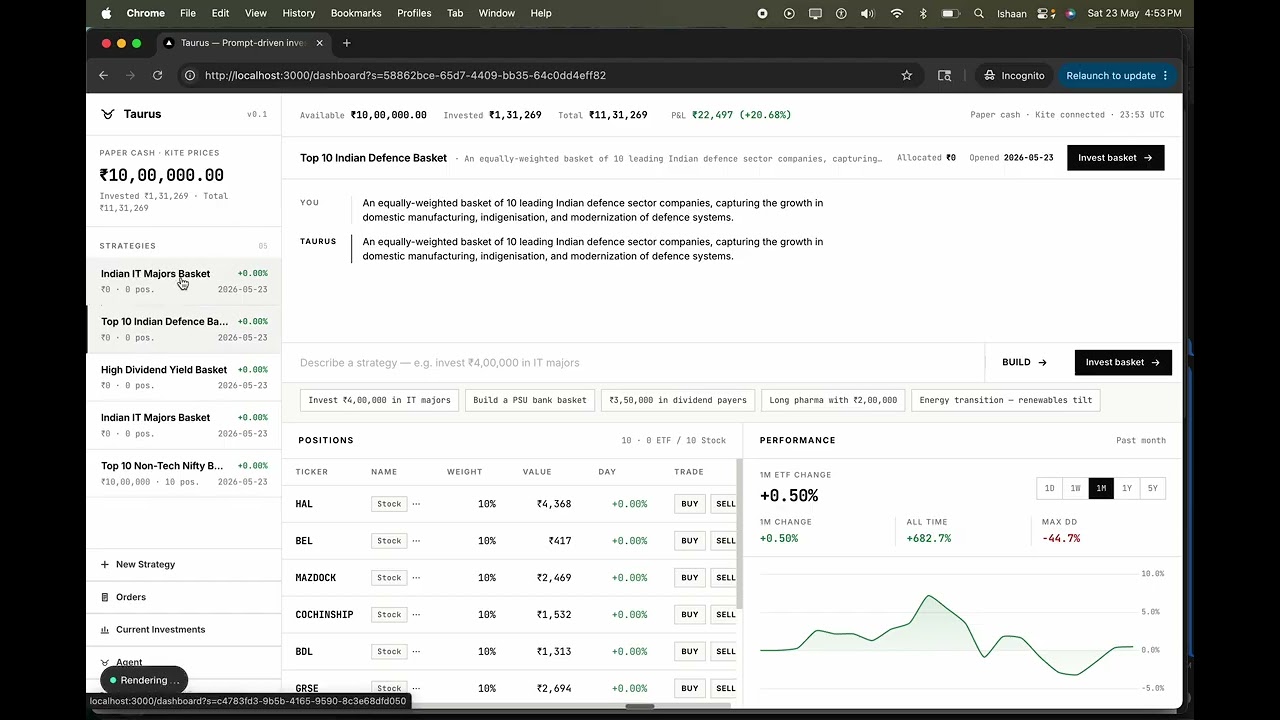Open High Dividend Yield Basket strategy

[184, 377]
